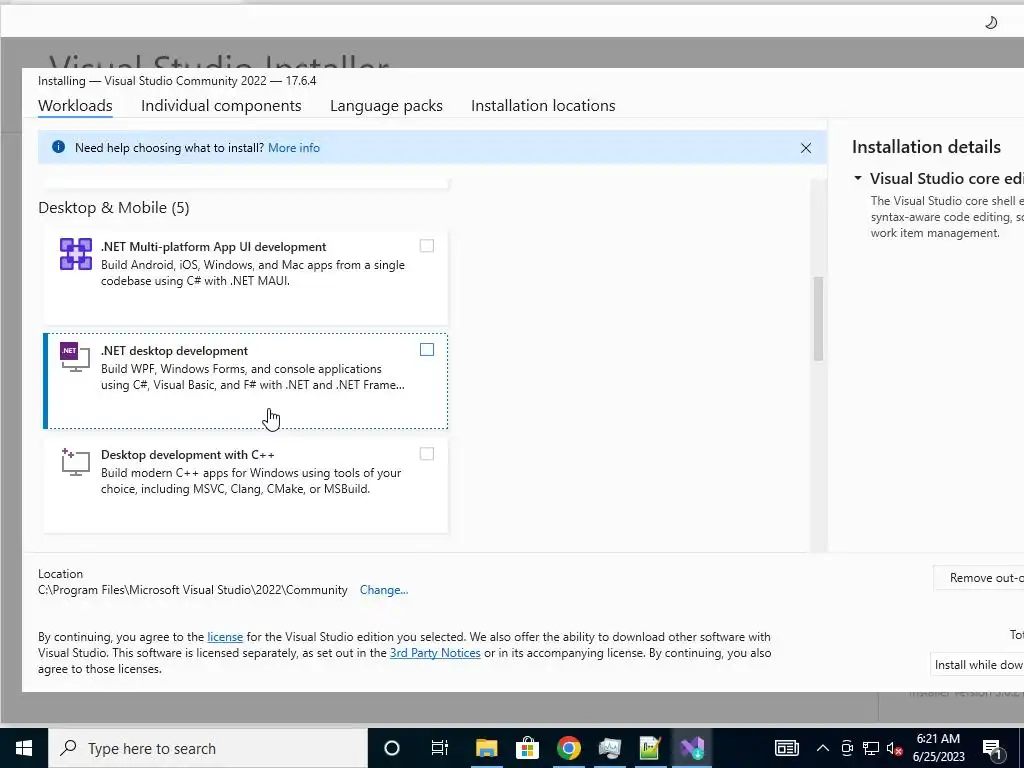Open the Language packs tab
This screenshot has width=1024, height=768.
[x=386, y=105]
